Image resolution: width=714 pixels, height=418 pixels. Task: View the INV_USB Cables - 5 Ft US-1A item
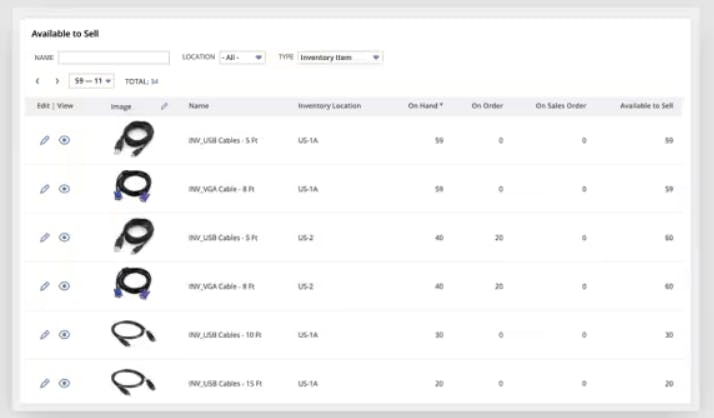pos(64,140)
